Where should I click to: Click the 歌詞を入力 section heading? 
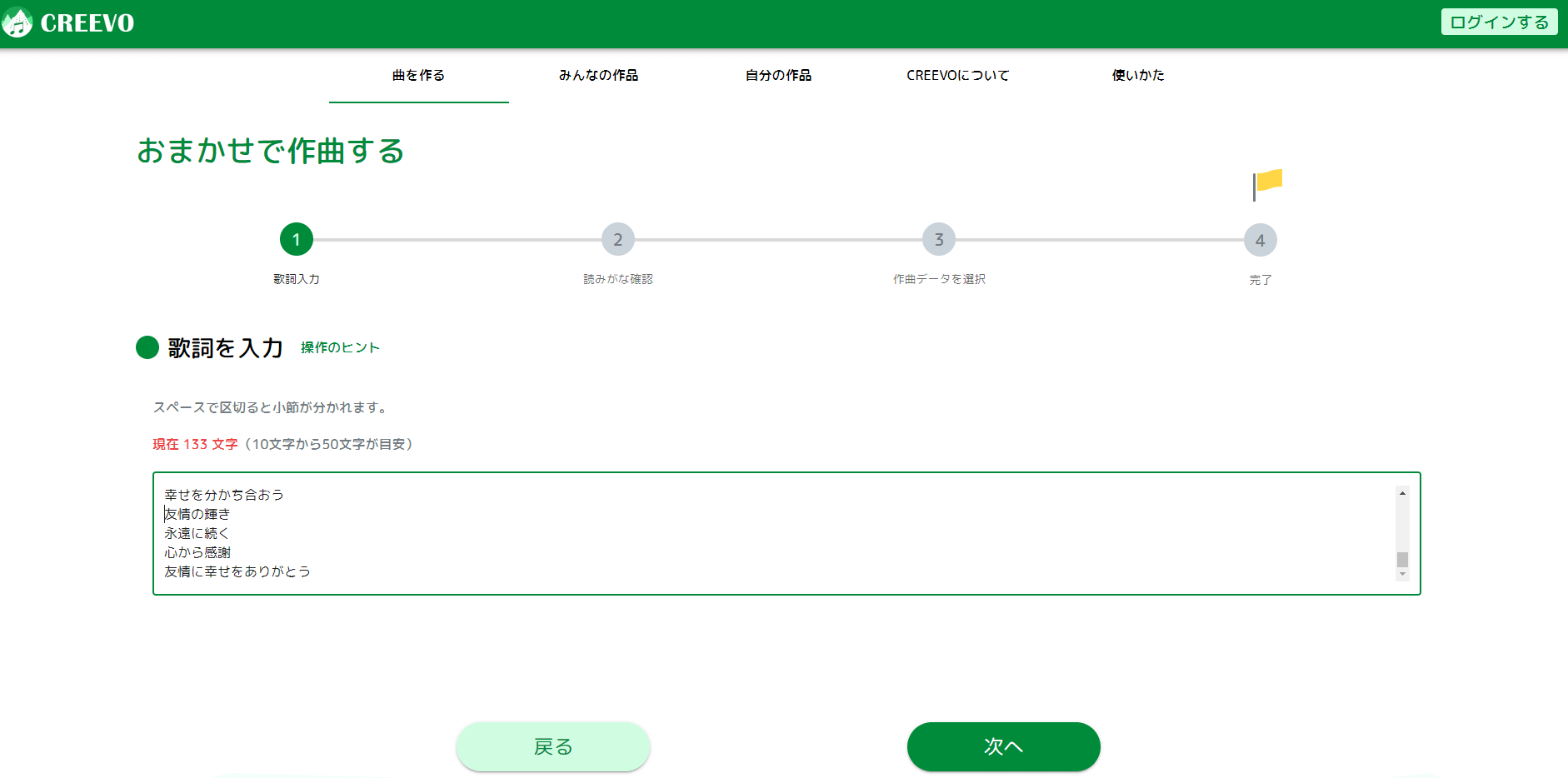[226, 347]
